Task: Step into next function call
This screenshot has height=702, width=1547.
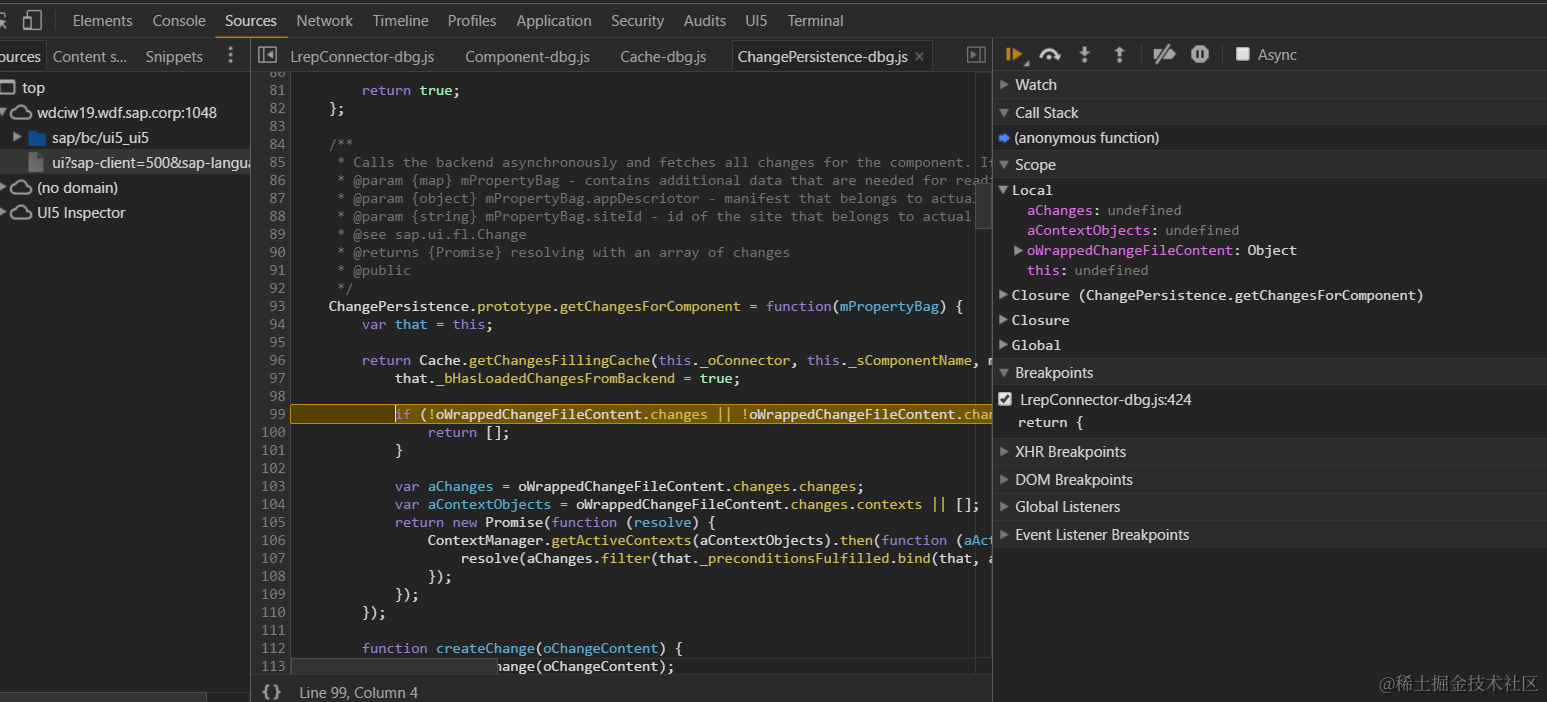Action: coord(1084,55)
